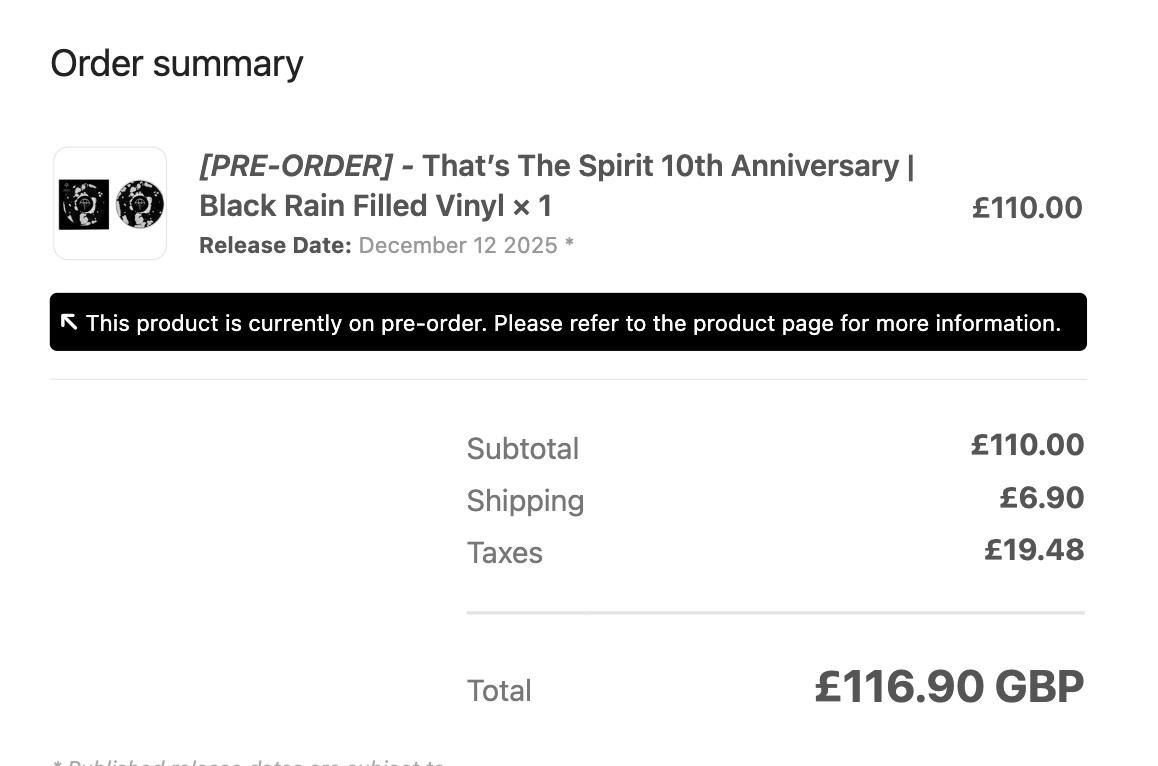The image size is (1158, 766).
Task: Click the total £116.90 GBP amount
Action: pyautogui.click(x=949, y=686)
